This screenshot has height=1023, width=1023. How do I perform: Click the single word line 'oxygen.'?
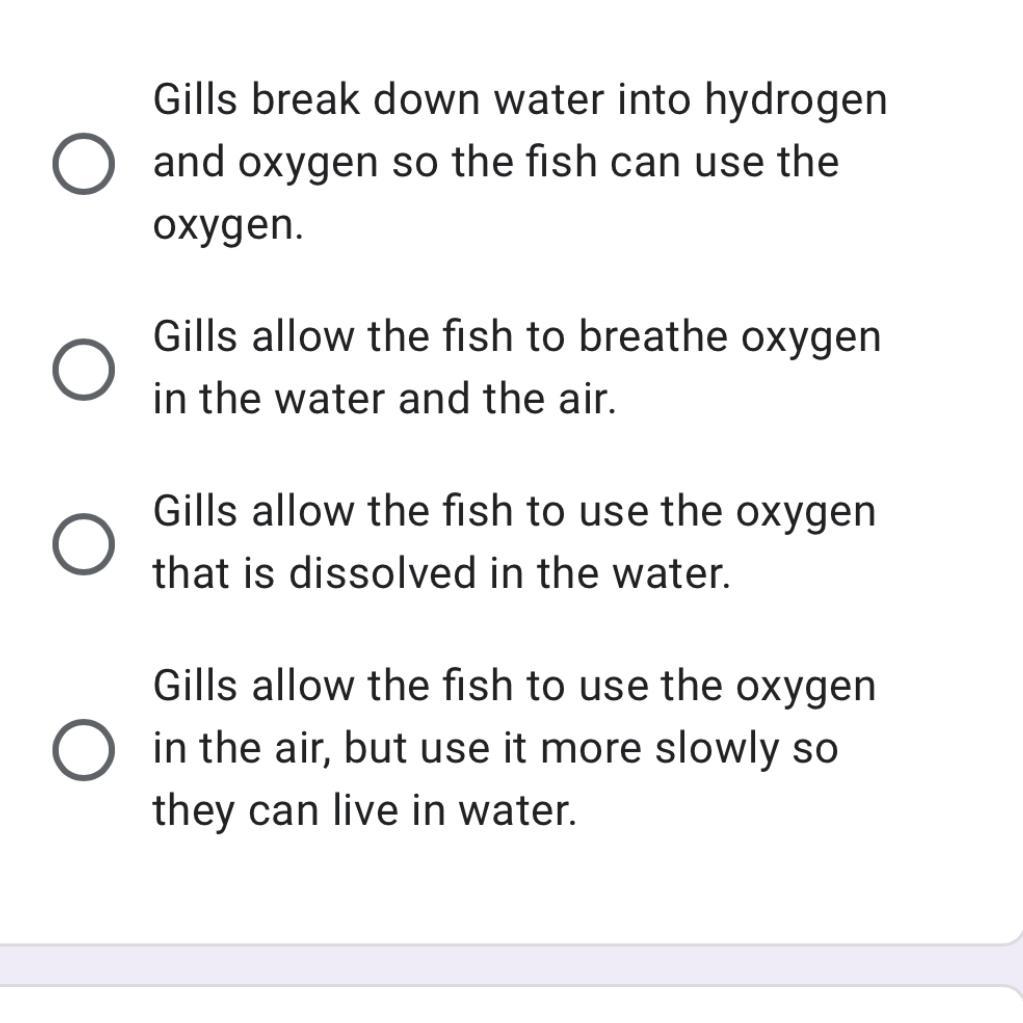pos(227,226)
